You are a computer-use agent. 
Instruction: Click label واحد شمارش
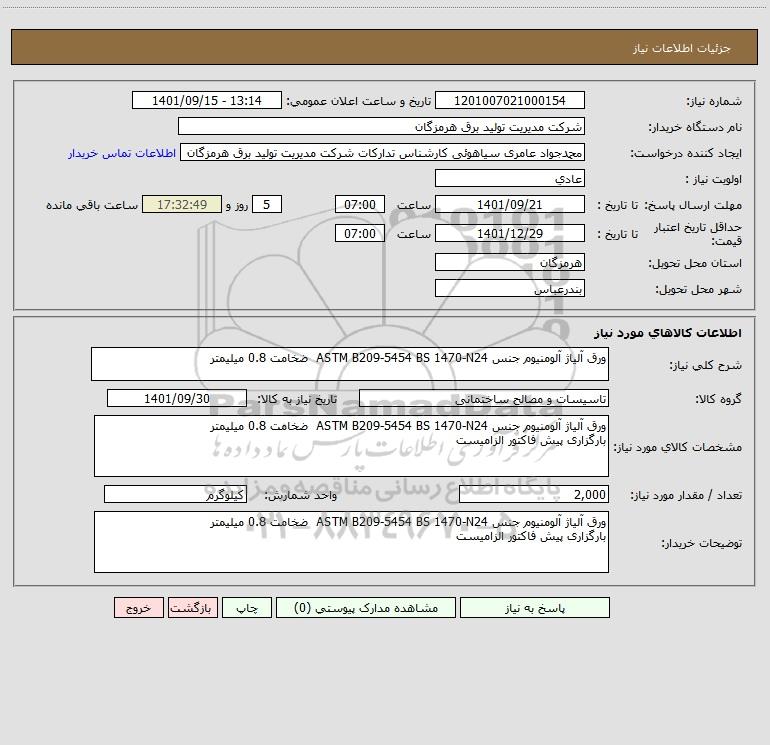[301, 495]
